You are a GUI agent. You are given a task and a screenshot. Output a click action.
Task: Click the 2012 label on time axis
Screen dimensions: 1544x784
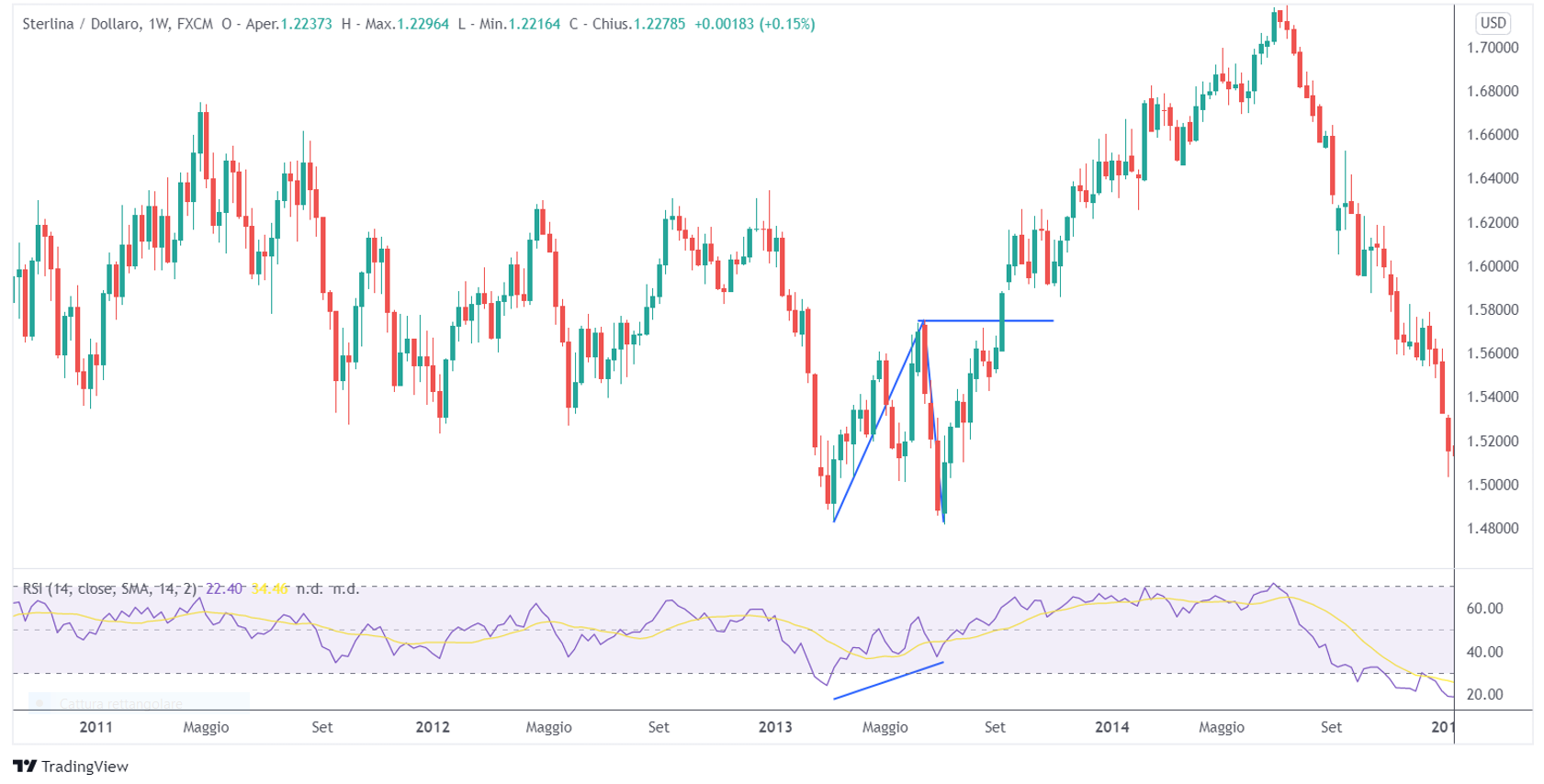pos(433,727)
